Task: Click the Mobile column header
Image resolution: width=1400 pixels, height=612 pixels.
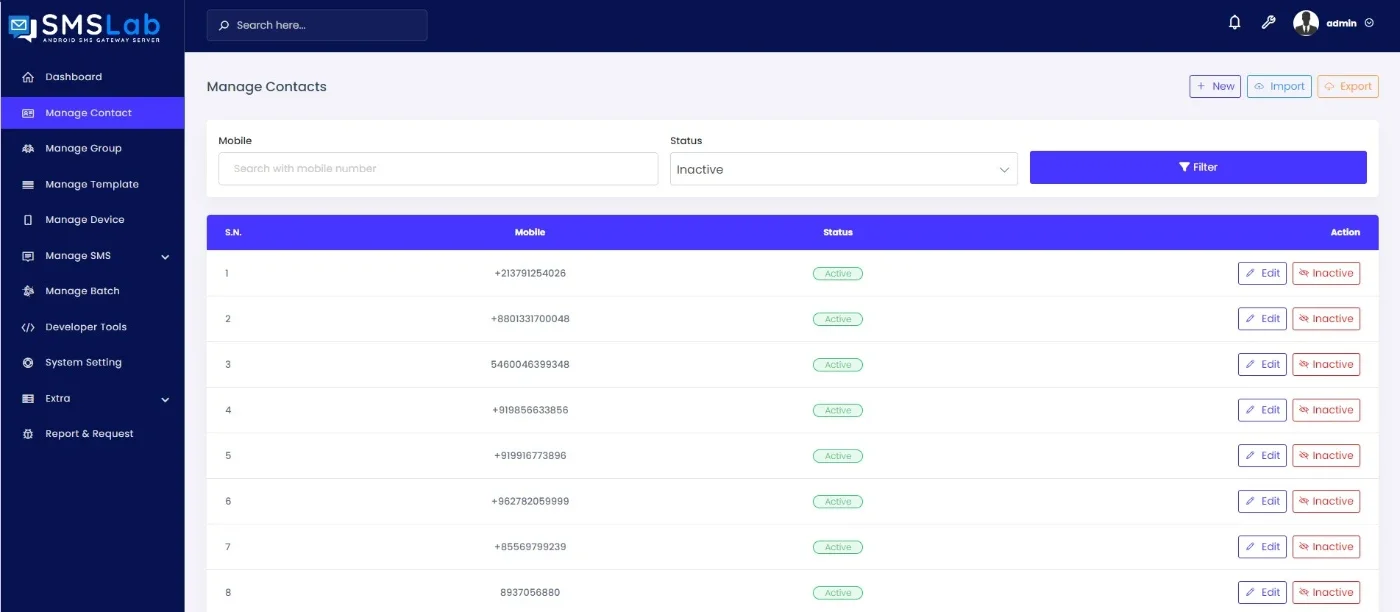Action: point(530,232)
